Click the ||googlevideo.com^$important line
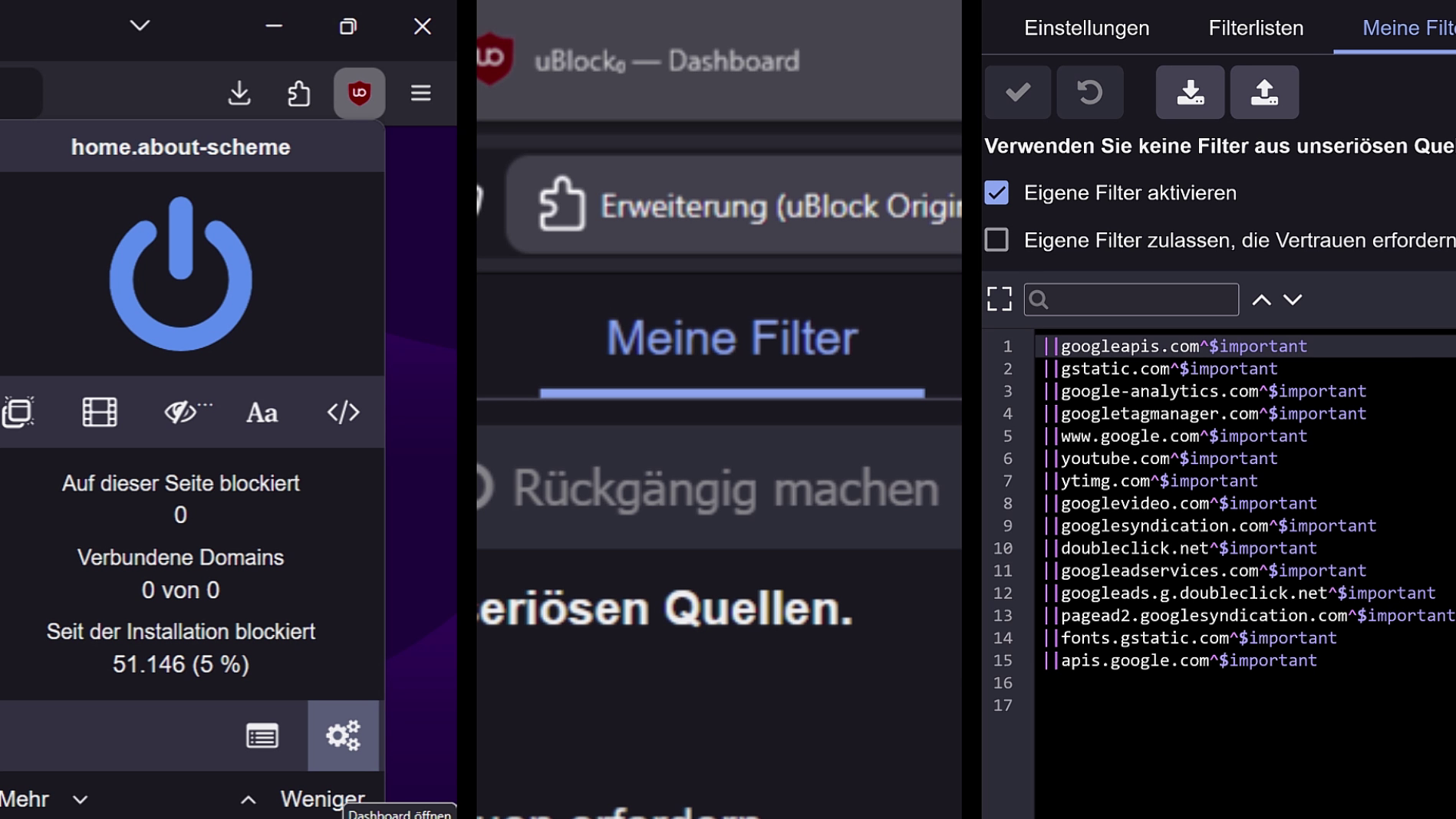Image resolution: width=1456 pixels, height=819 pixels. point(1180,504)
